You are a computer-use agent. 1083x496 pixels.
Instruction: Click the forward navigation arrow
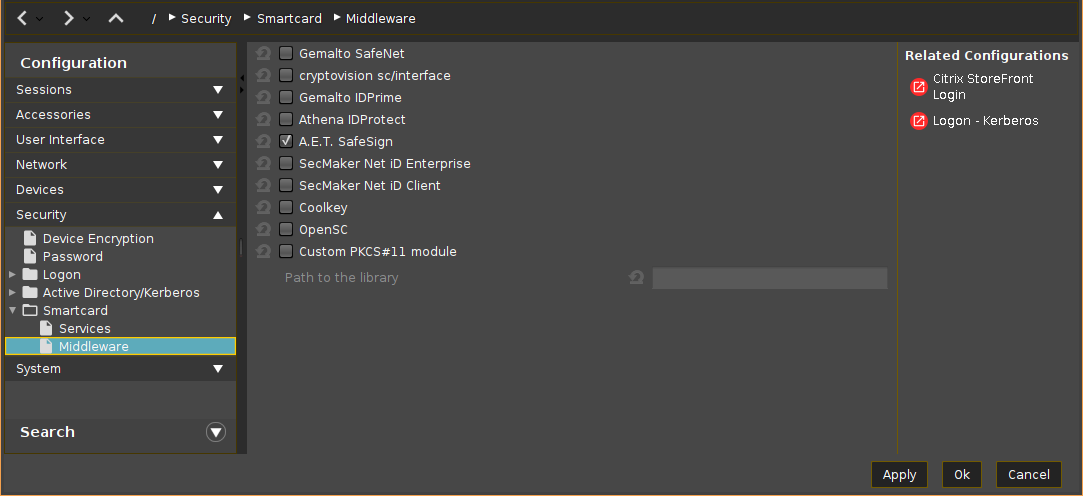pos(68,18)
